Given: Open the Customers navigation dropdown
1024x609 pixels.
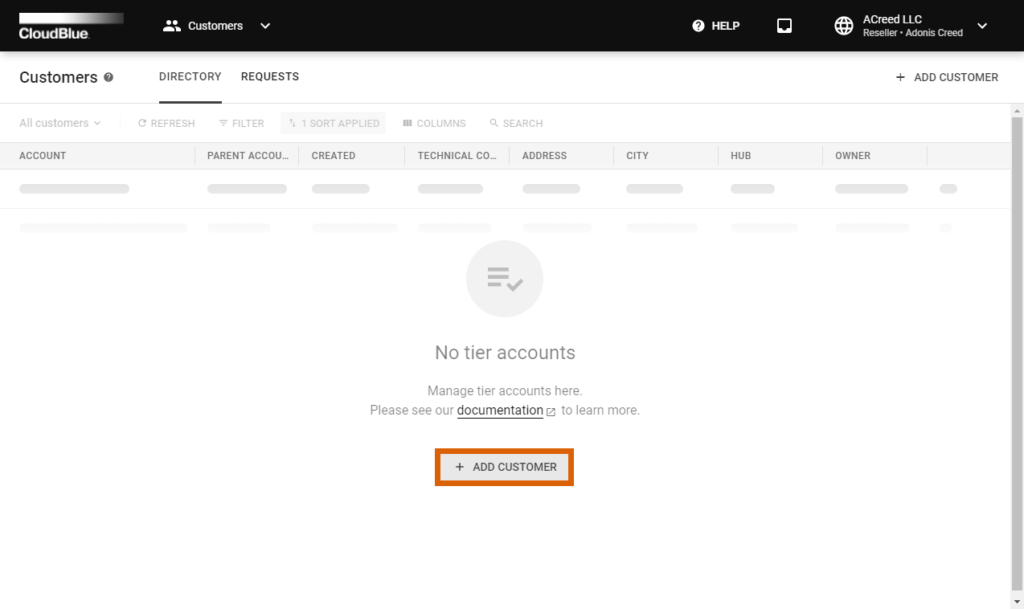Looking at the screenshot, I should click(264, 25).
